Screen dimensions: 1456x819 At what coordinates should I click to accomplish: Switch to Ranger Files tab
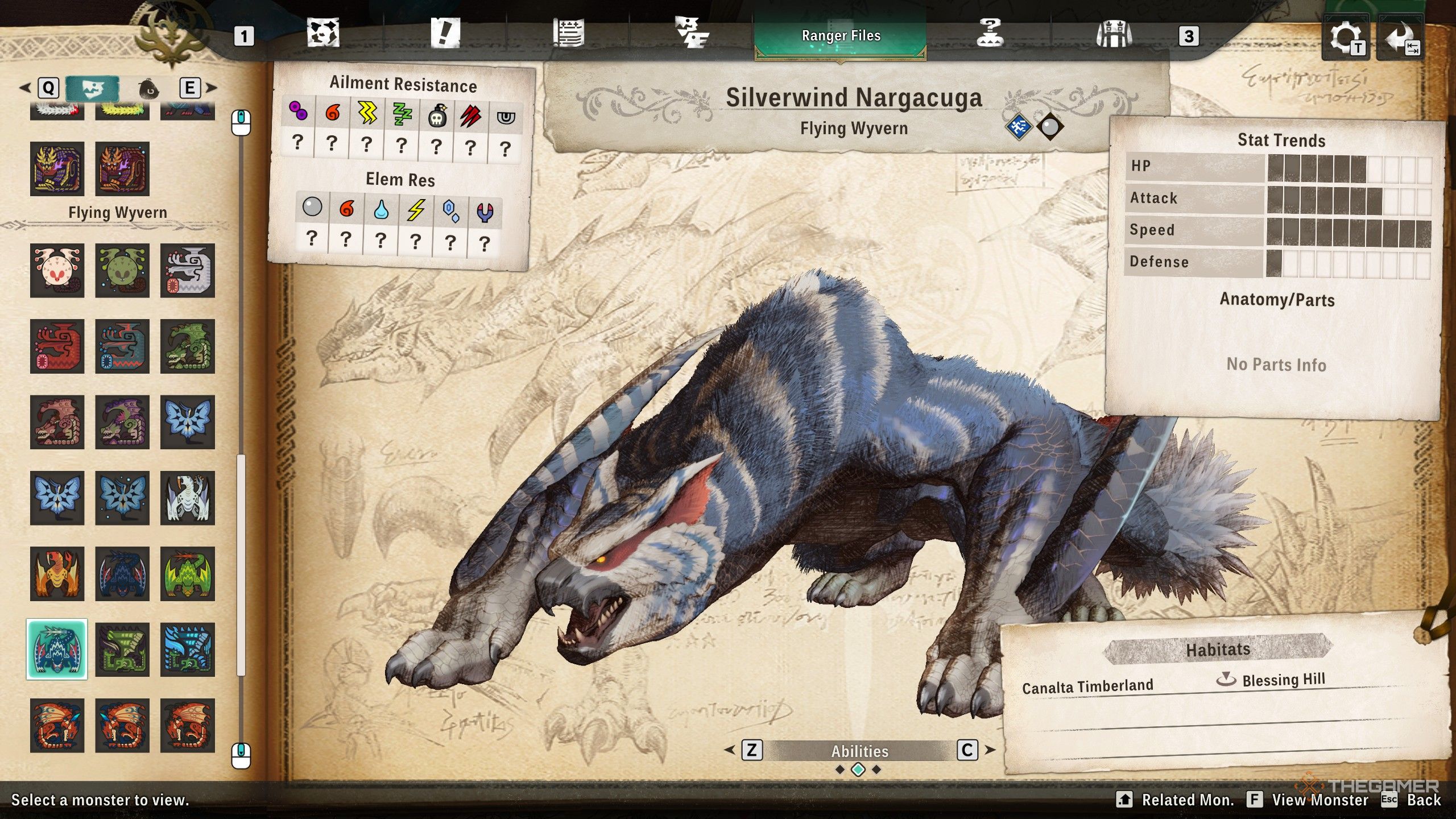pos(841,36)
